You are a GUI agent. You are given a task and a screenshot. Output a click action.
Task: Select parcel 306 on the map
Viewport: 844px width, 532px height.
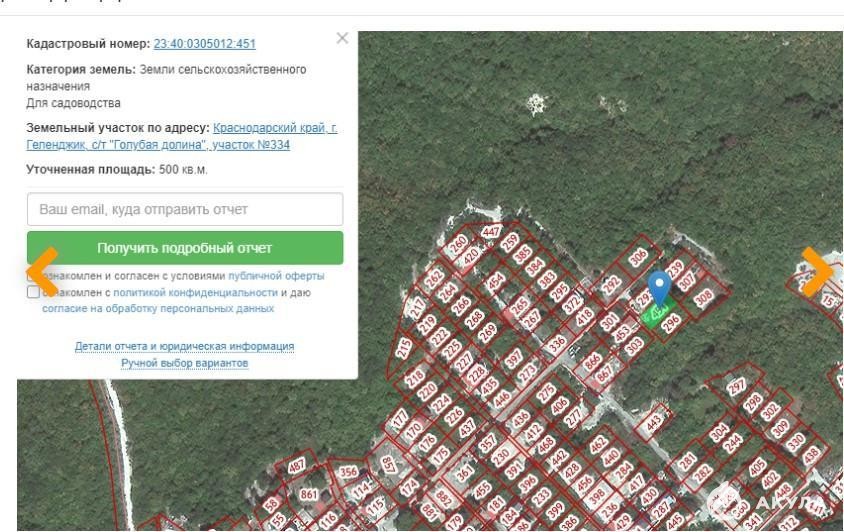638,259
